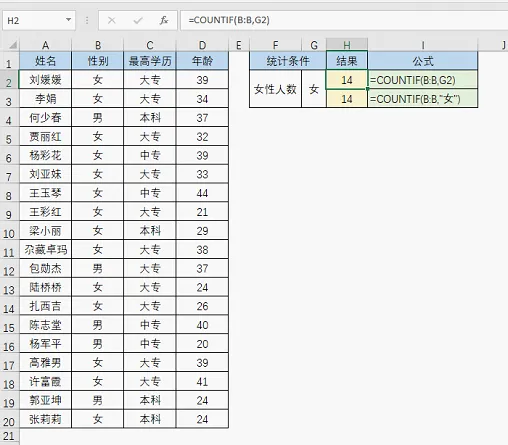Select the cell containing 张莉莉

coord(46,419)
